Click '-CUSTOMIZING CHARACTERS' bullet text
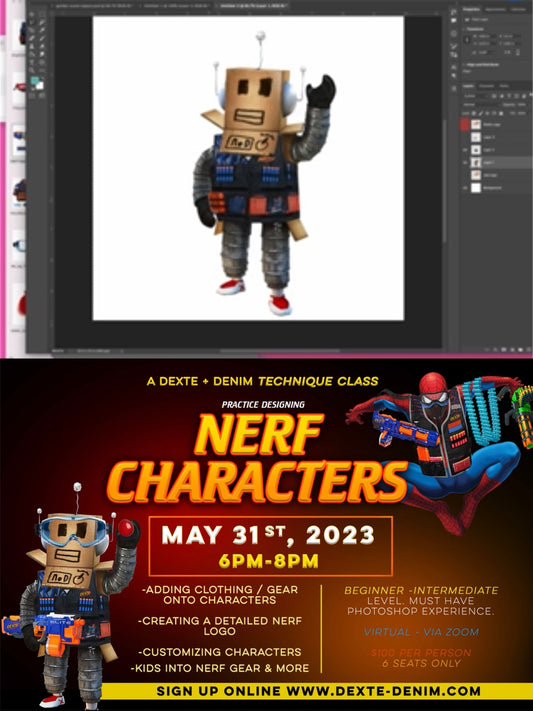 pos(220,652)
